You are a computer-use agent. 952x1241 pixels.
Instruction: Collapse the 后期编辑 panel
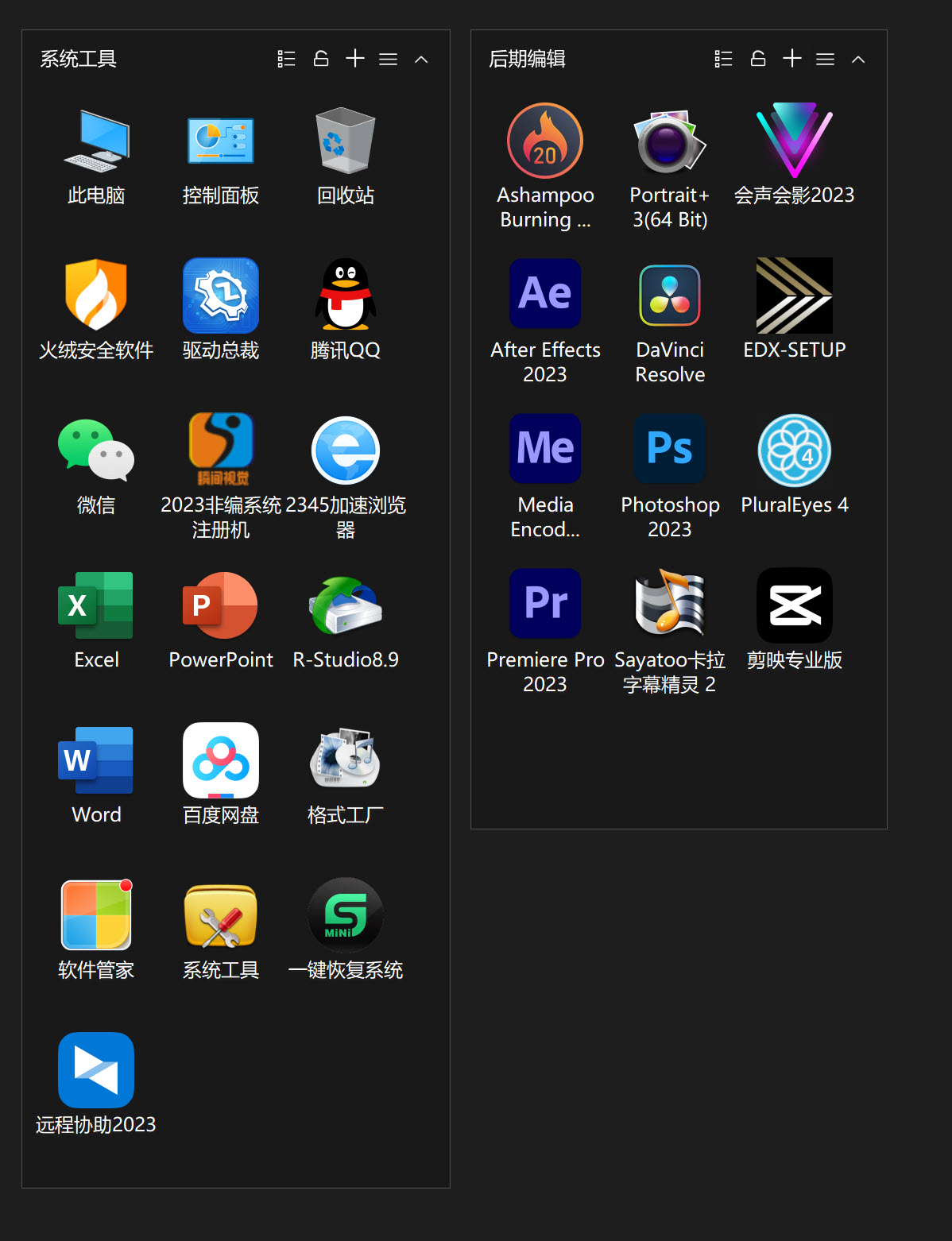858,60
